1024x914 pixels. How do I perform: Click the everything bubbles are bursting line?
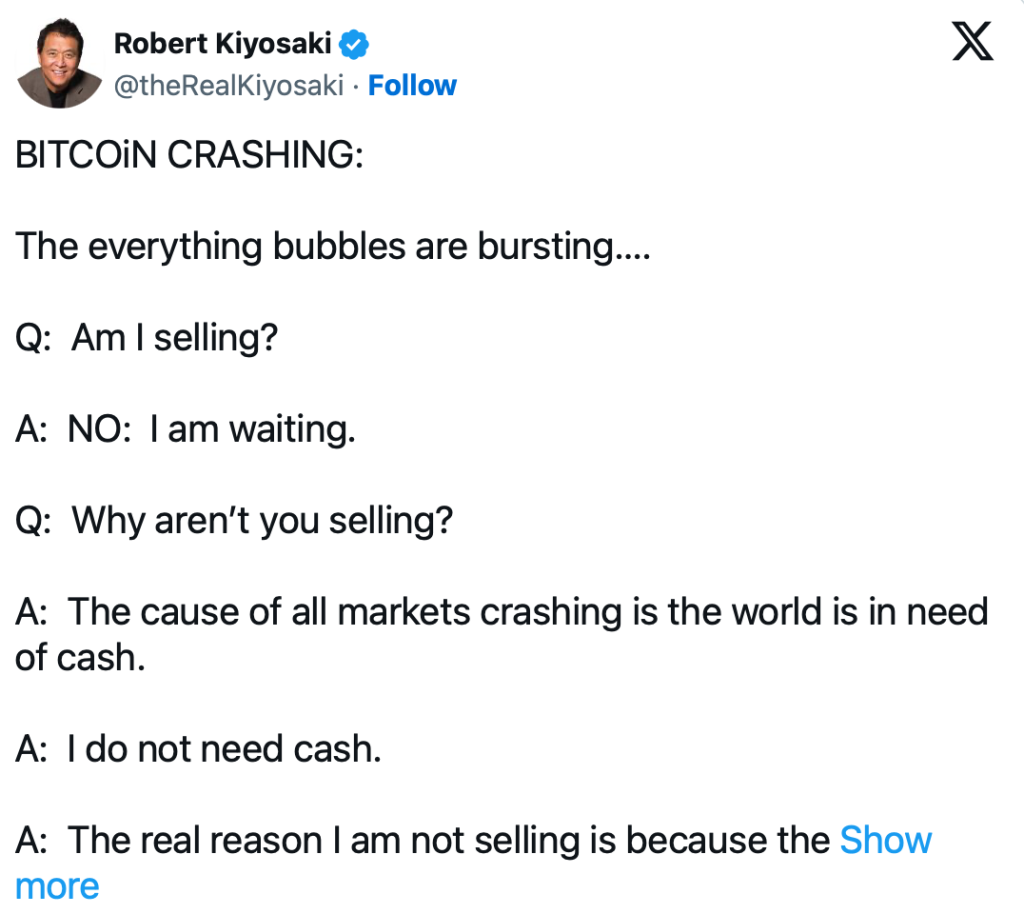(333, 247)
